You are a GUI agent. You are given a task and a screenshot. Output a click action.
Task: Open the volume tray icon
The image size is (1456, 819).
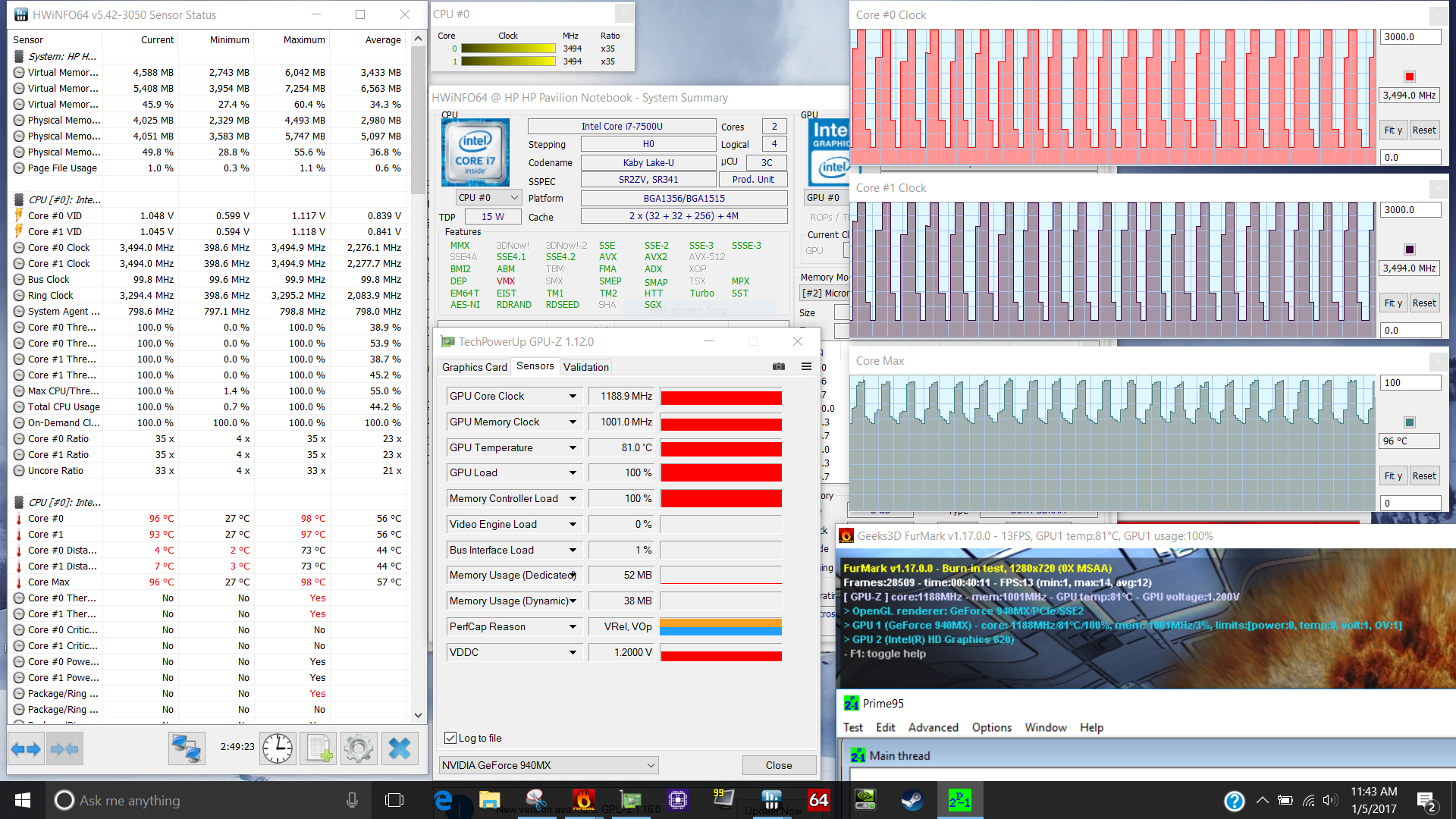click(1330, 800)
